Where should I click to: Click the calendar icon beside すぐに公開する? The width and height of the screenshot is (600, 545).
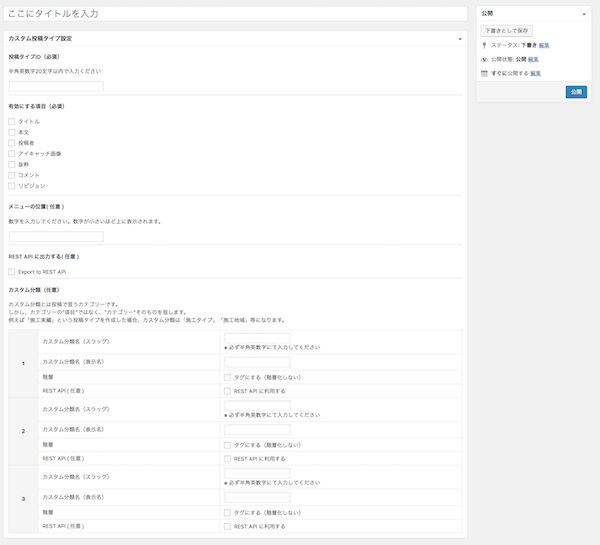coord(484,73)
